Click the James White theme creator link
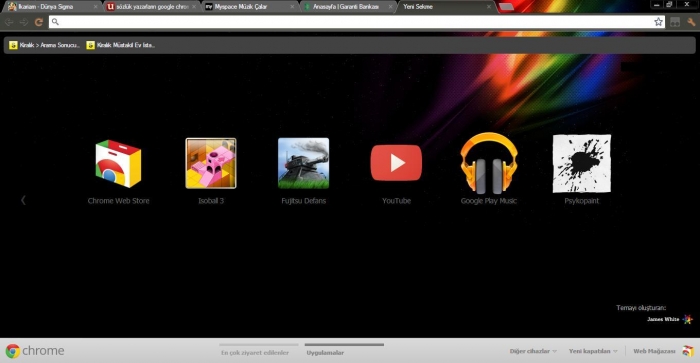Screen dimensions: 700x363 663,319
